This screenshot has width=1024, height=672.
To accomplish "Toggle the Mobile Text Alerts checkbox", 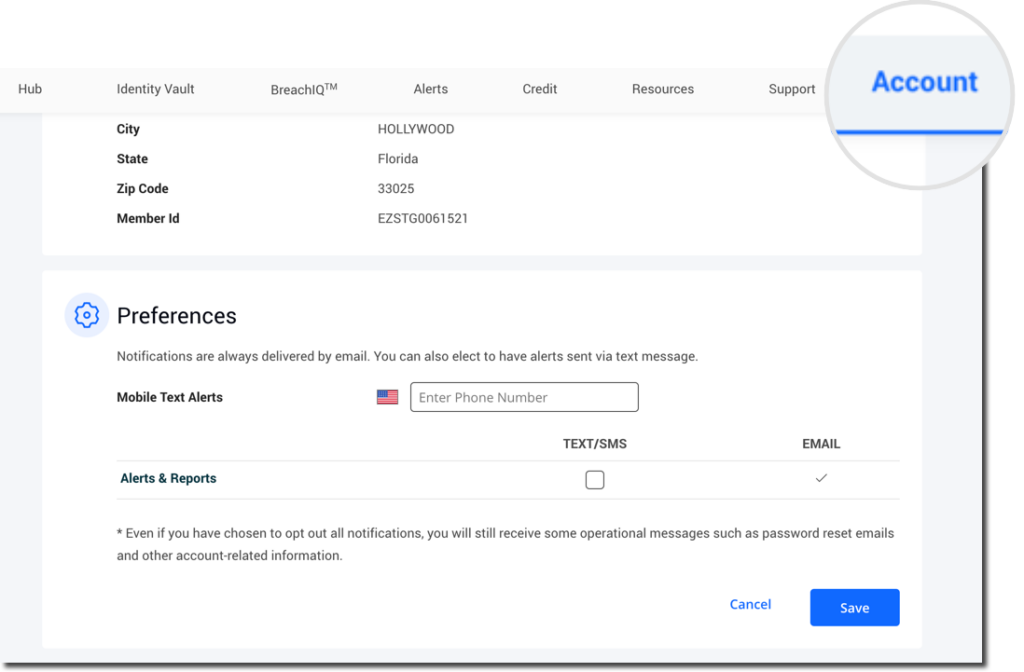I will pos(595,480).
